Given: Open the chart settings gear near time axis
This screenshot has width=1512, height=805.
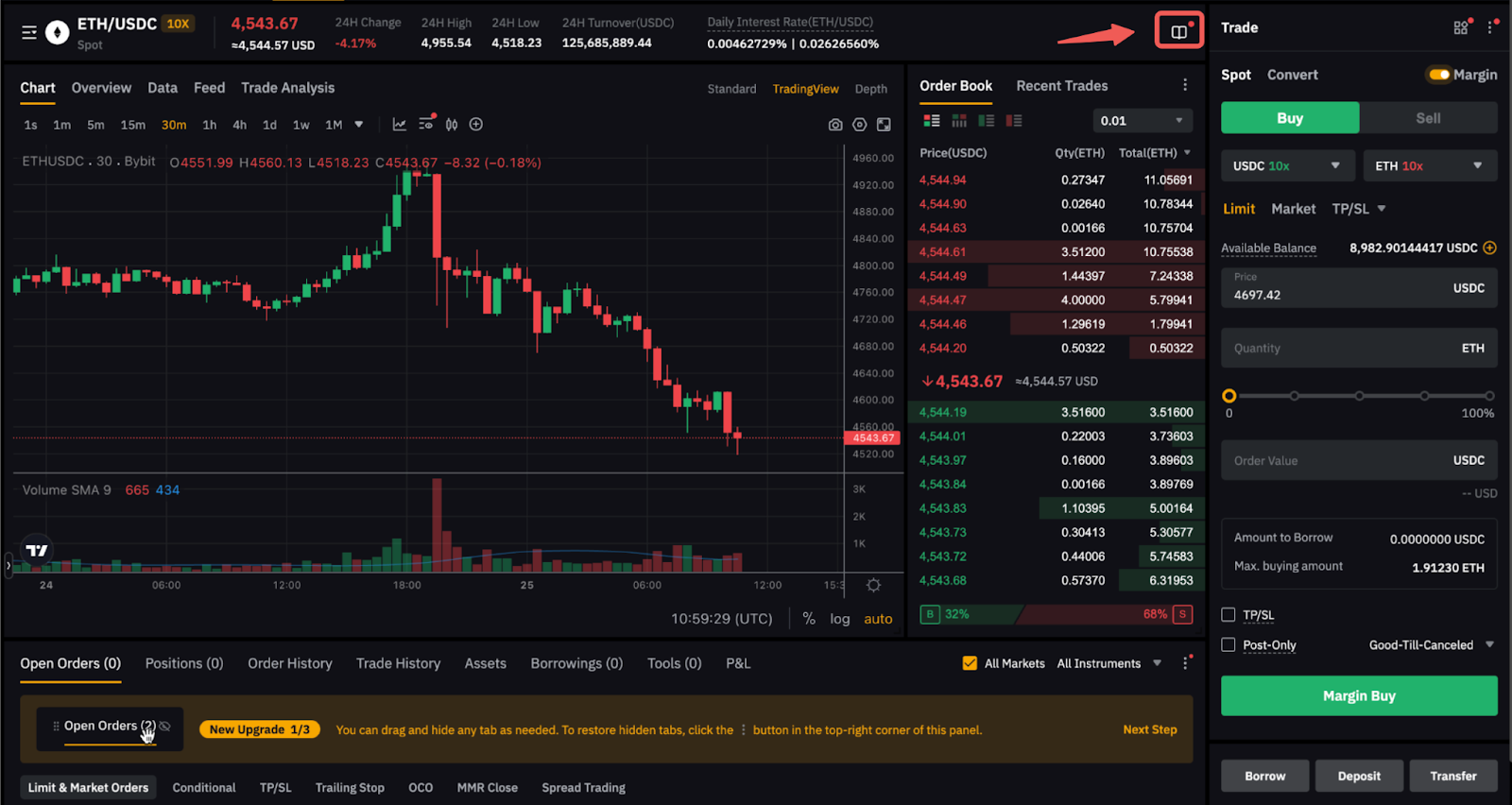Looking at the screenshot, I should (873, 586).
